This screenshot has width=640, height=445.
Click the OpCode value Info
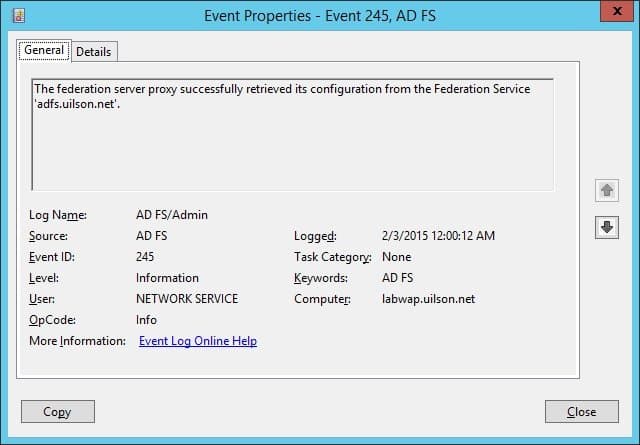146,320
